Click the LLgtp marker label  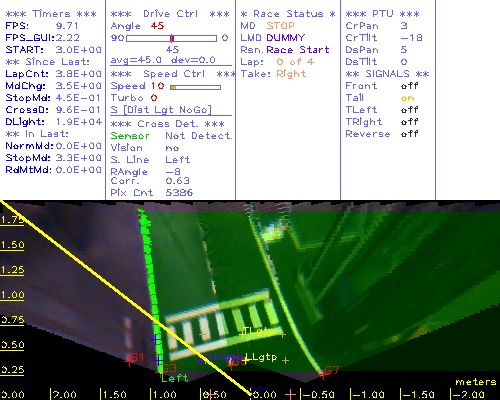[261, 357]
